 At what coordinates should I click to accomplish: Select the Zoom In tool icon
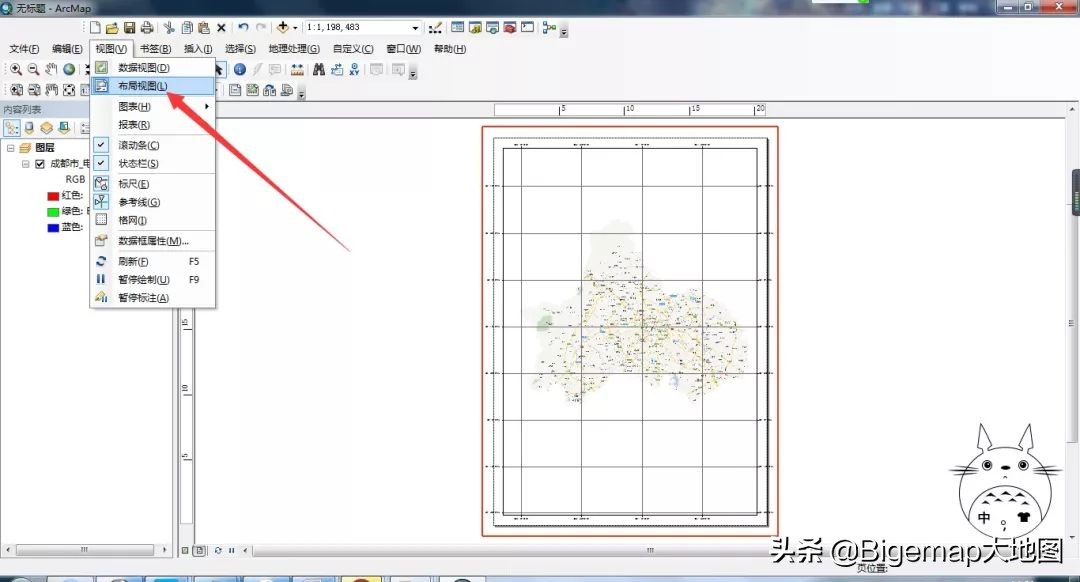pos(17,68)
